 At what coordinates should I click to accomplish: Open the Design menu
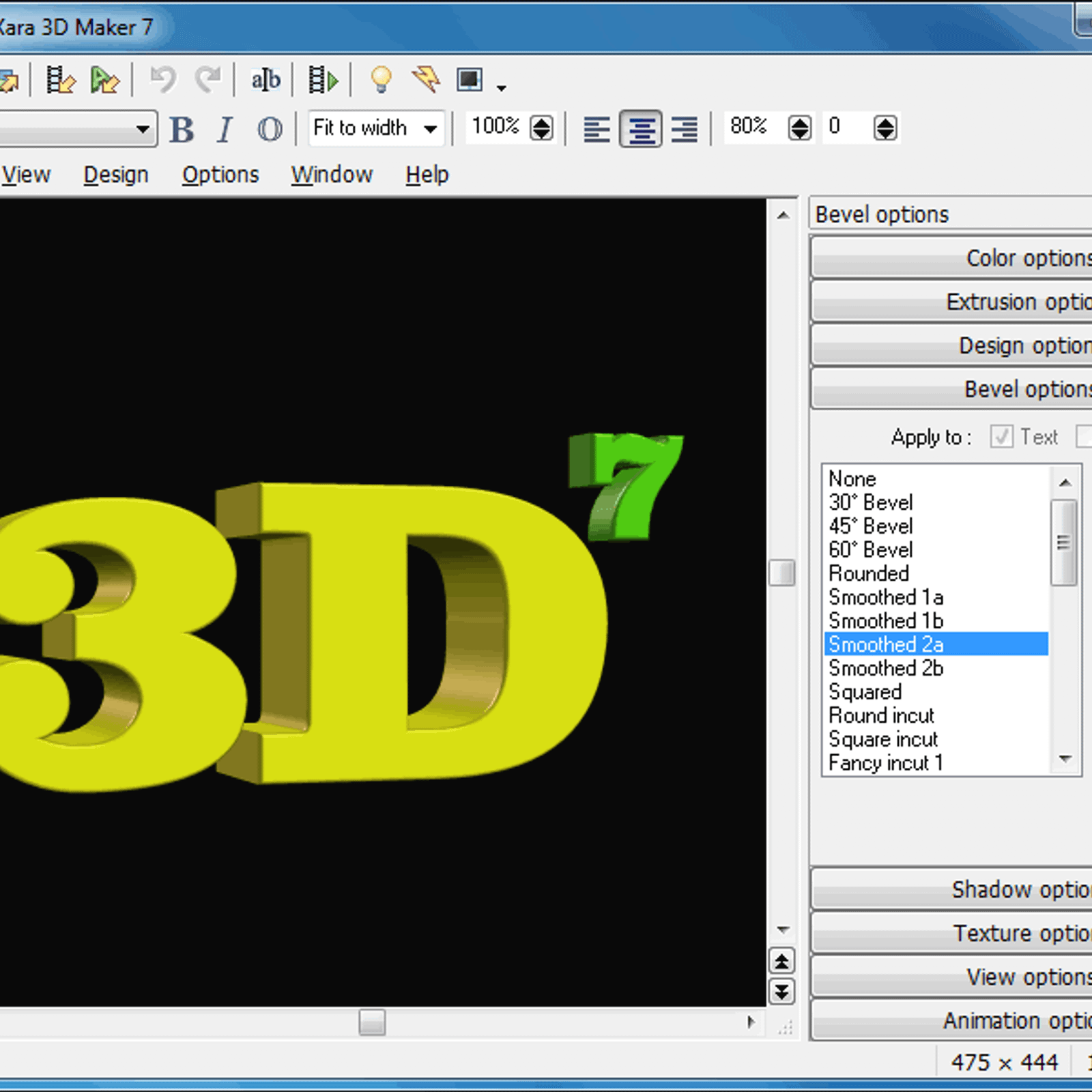click(x=116, y=175)
